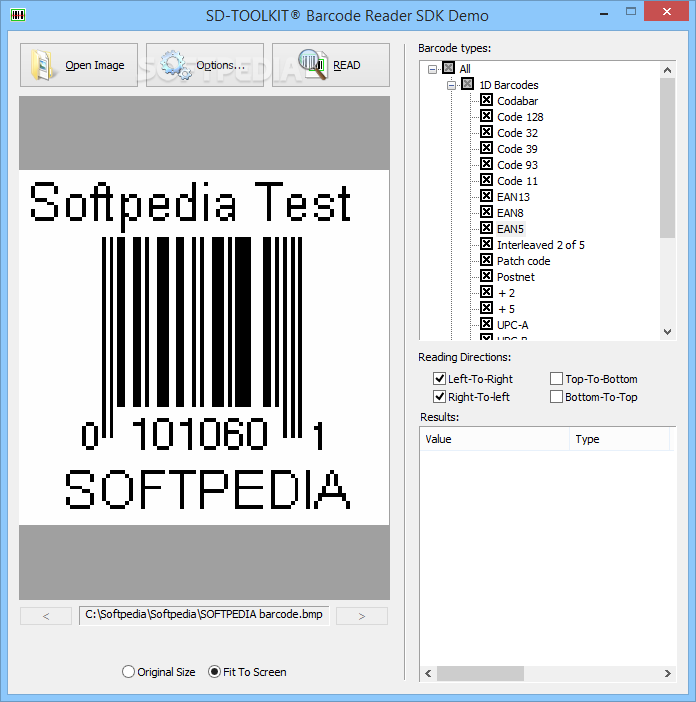Minimize the Barcode Reader window
Screen dimensions: 696x702
pos(604,13)
